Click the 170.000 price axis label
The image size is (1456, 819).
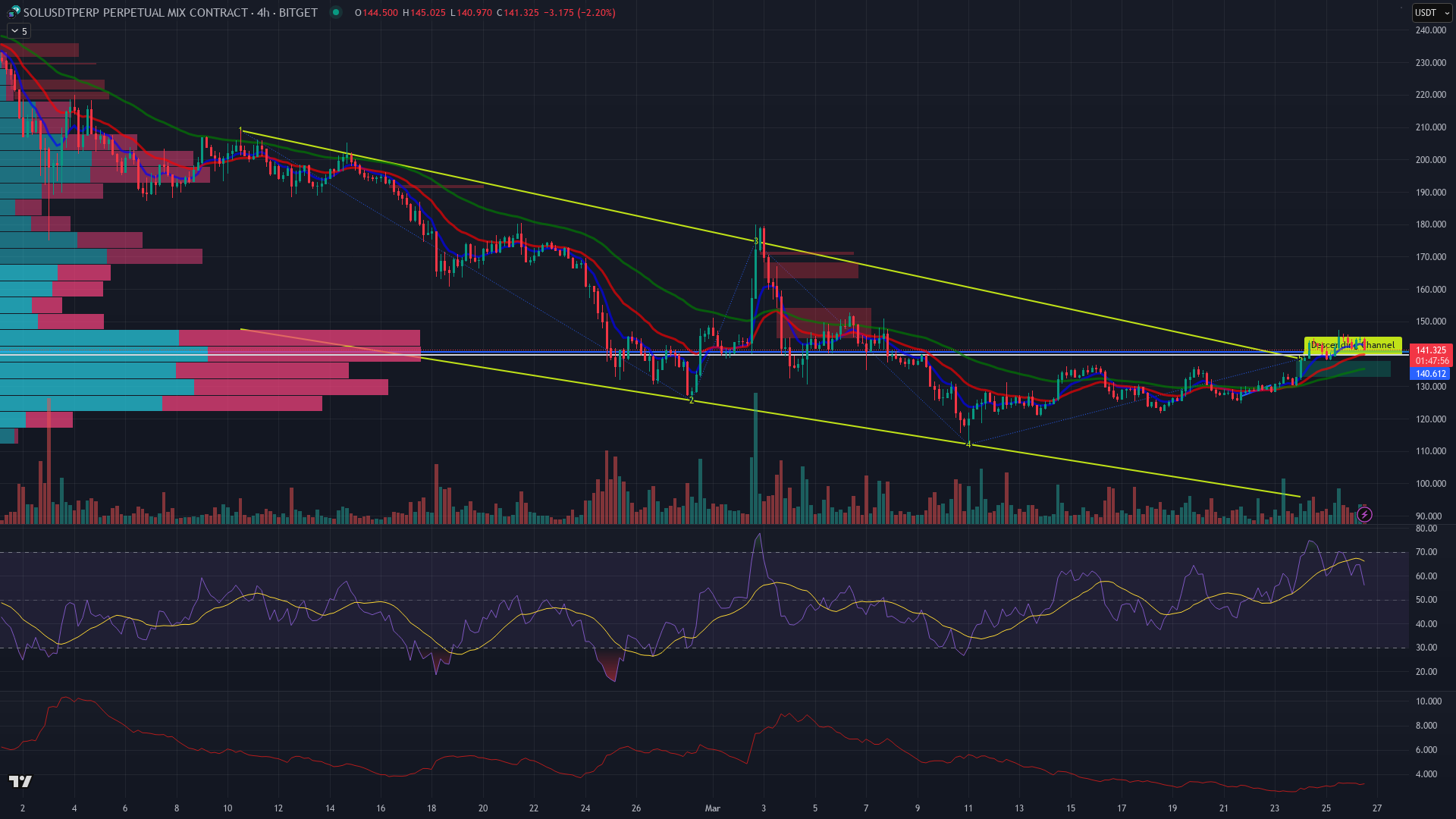point(1431,257)
